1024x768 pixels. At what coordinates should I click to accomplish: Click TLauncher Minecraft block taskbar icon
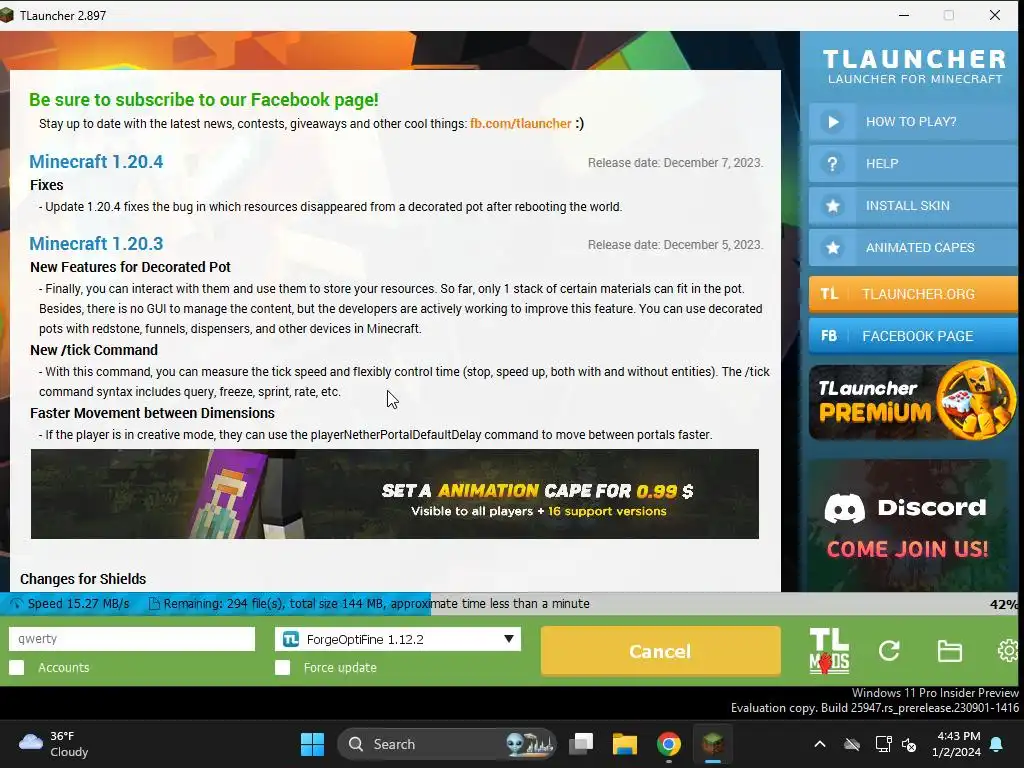pyautogui.click(x=712, y=743)
